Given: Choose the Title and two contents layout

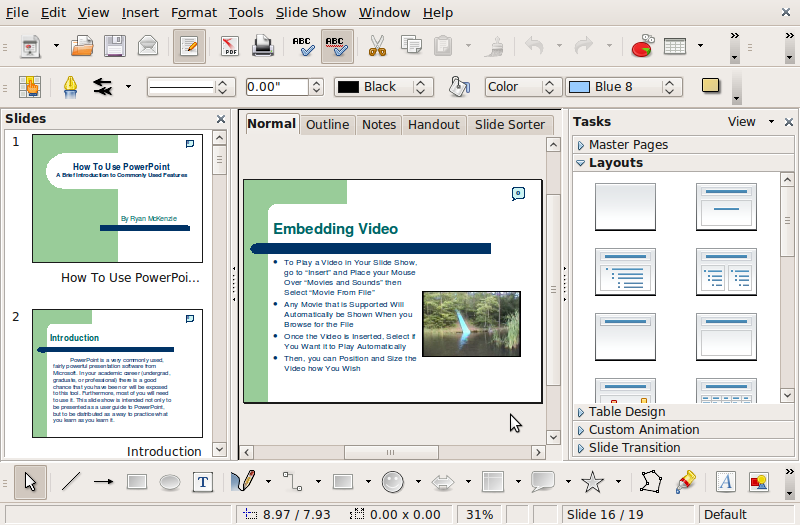Looking at the screenshot, I should tap(726, 272).
